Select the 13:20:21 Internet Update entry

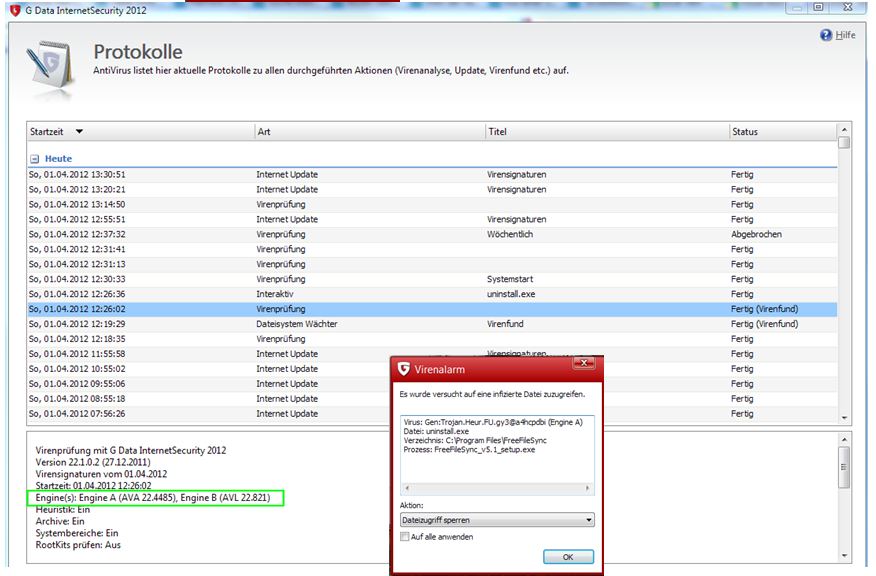[x=432, y=189]
